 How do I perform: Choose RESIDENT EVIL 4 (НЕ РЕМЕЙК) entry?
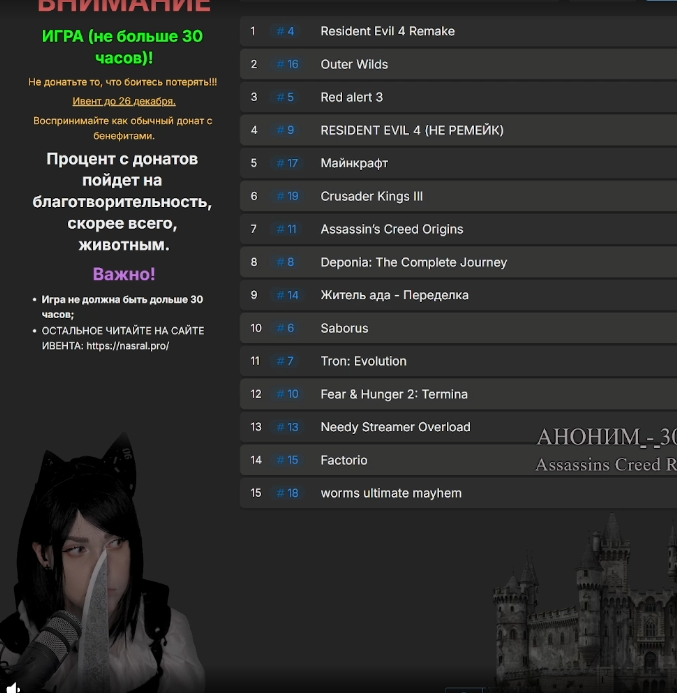pyautogui.click(x=458, y=130)
